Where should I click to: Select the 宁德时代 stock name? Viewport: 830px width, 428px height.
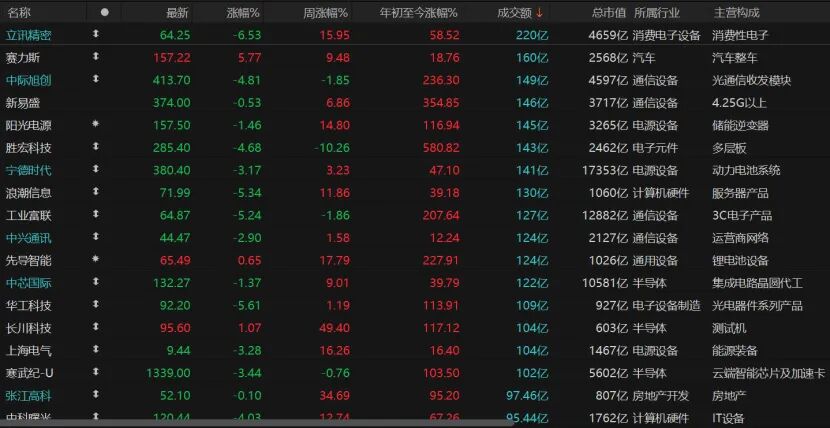pos(29,170)
